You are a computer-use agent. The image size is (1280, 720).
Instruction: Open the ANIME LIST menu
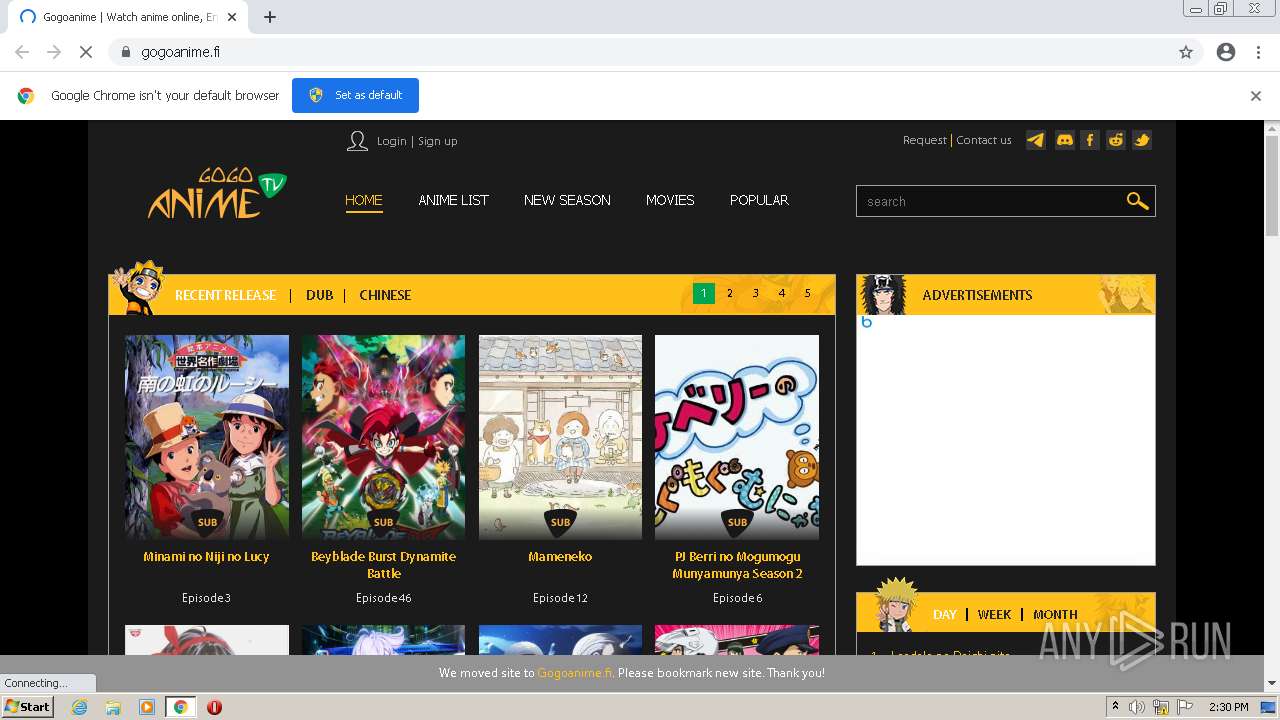453,200
